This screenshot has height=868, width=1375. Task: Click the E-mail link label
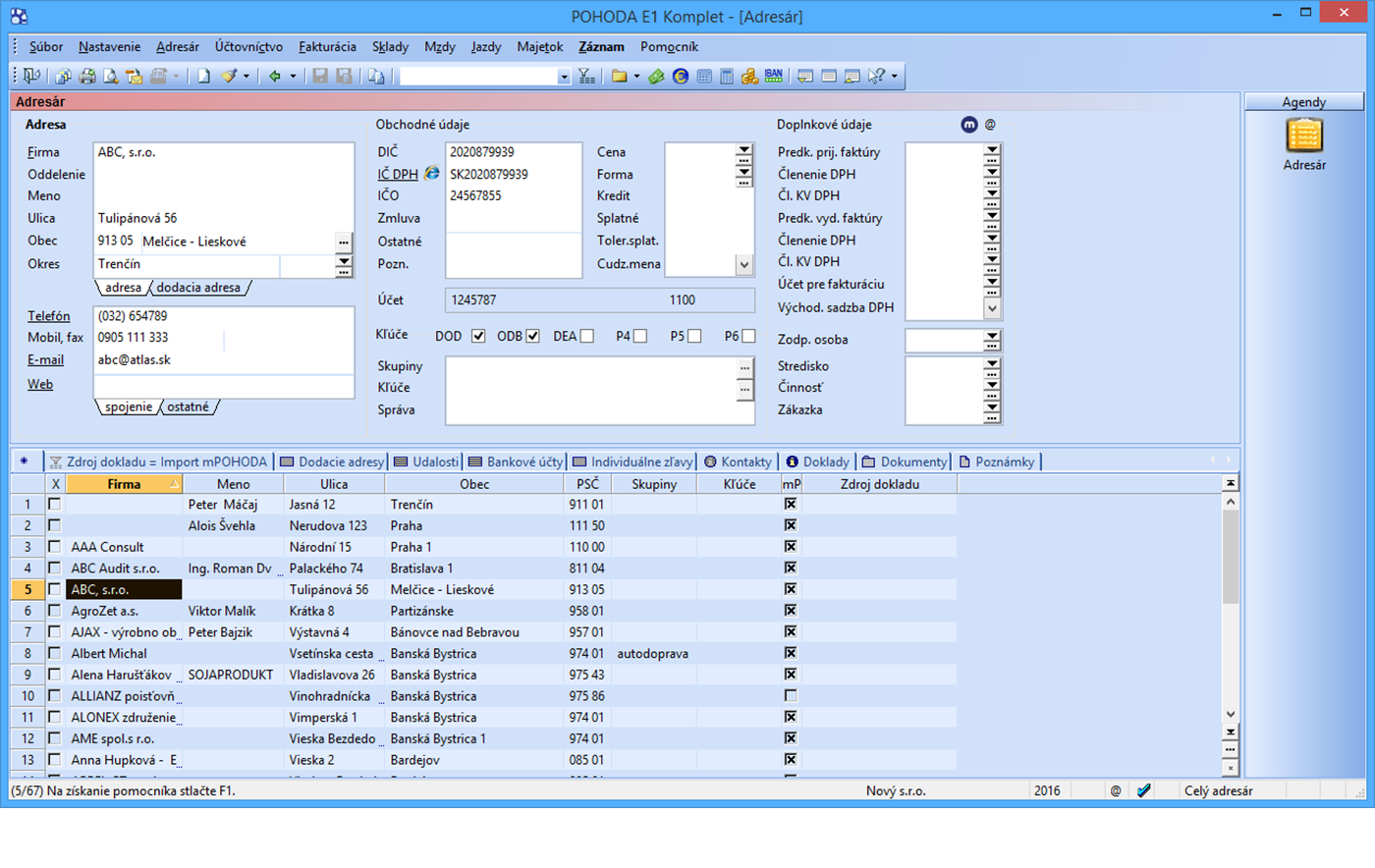coord(45,360)
